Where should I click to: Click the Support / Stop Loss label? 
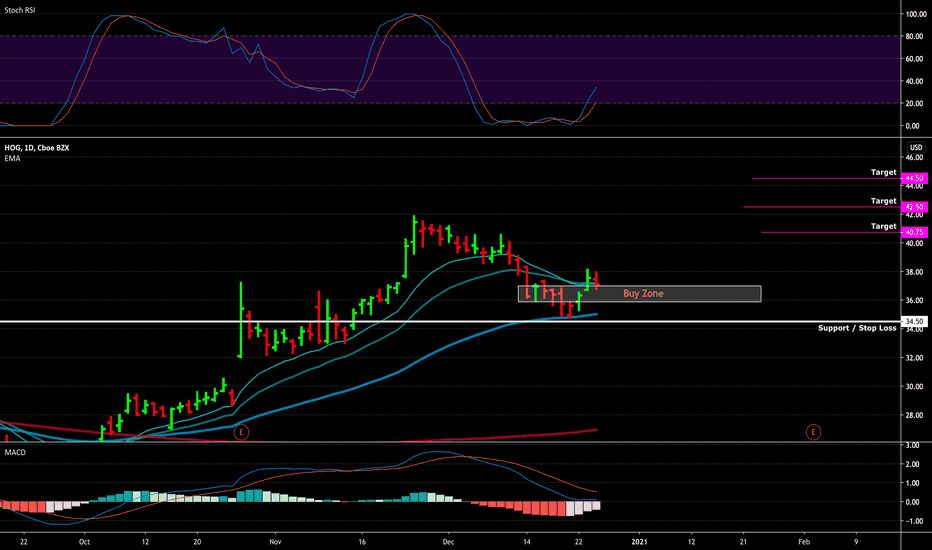point(857,328)
